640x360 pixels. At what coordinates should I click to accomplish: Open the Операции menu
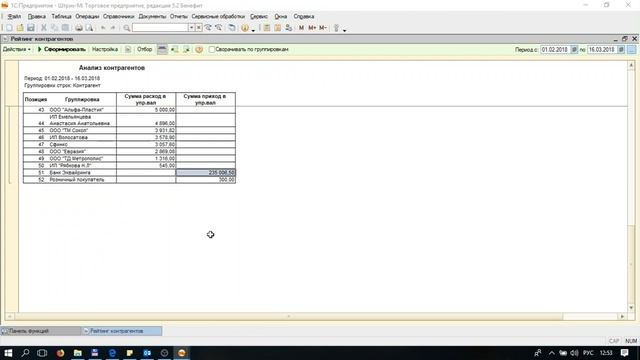[87, 16]
